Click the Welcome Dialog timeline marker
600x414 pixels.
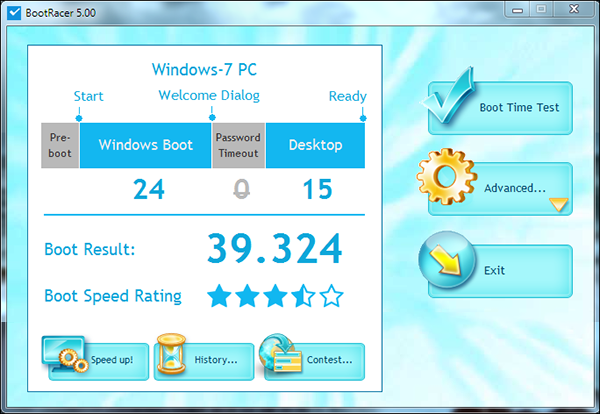pos(212,117)
